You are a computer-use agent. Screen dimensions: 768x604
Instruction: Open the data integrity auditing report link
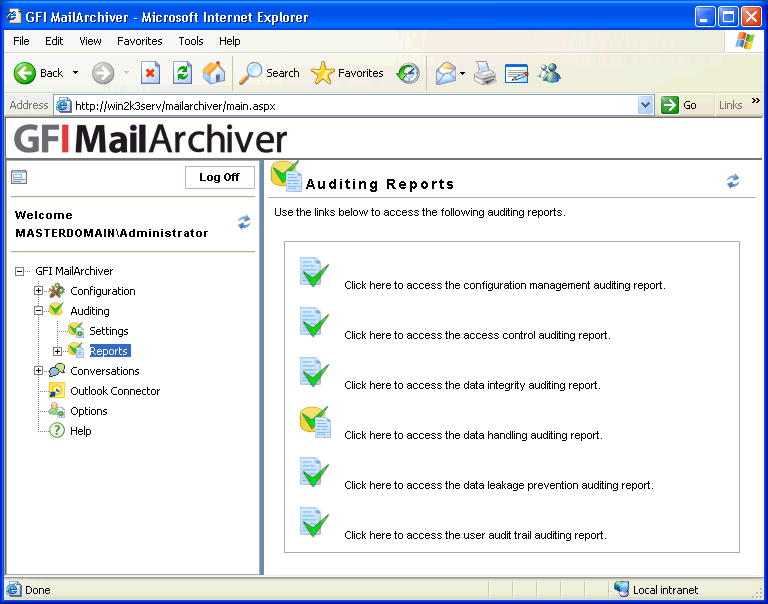pos(472,385)
